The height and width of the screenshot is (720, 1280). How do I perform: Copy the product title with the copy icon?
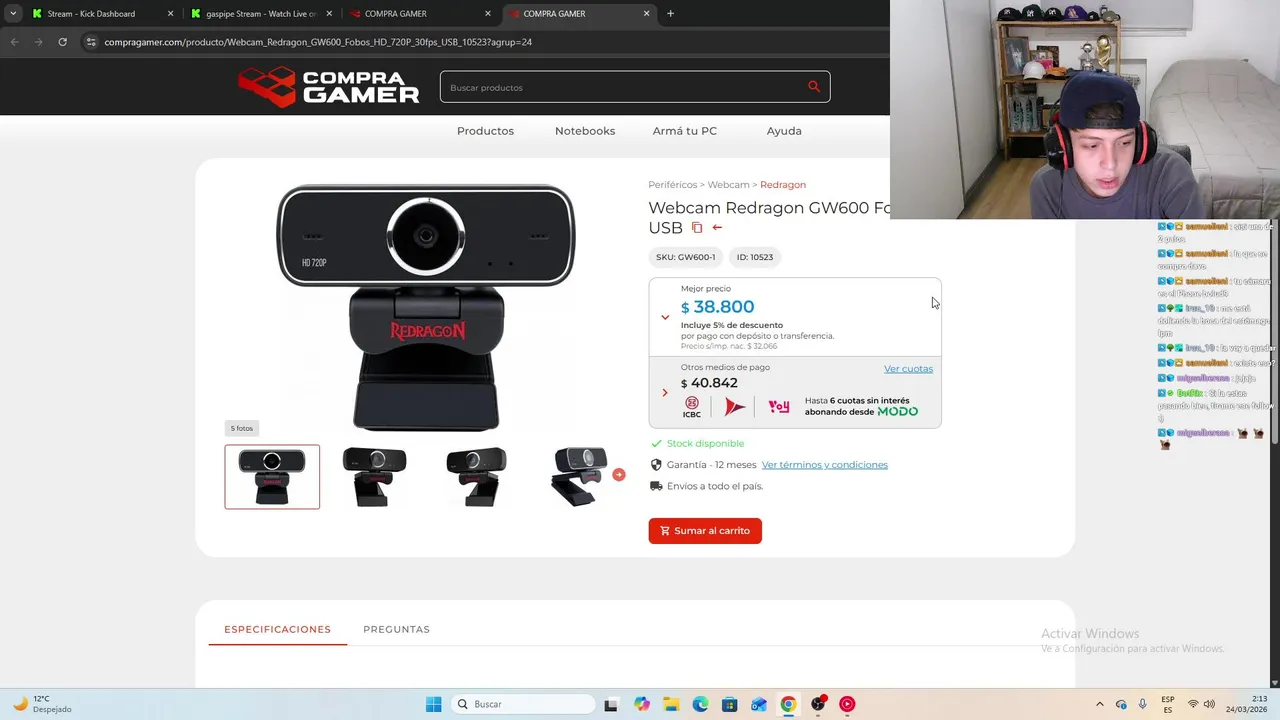(x=697, y=228)
